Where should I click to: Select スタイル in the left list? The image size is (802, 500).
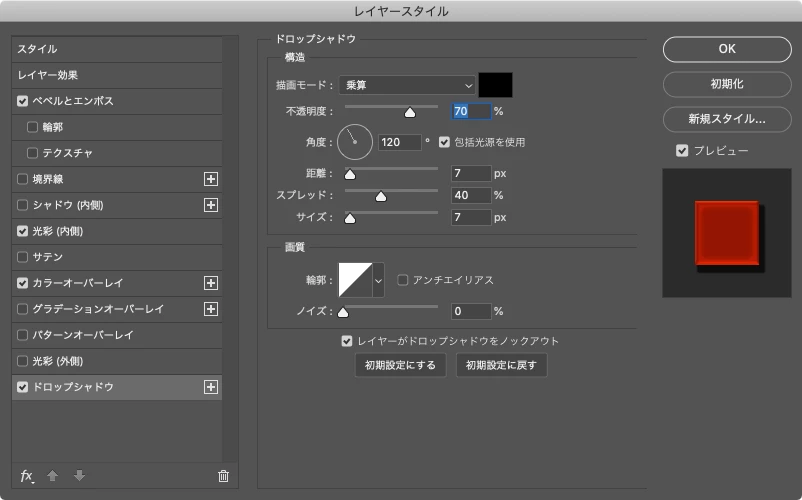[117, 49]
